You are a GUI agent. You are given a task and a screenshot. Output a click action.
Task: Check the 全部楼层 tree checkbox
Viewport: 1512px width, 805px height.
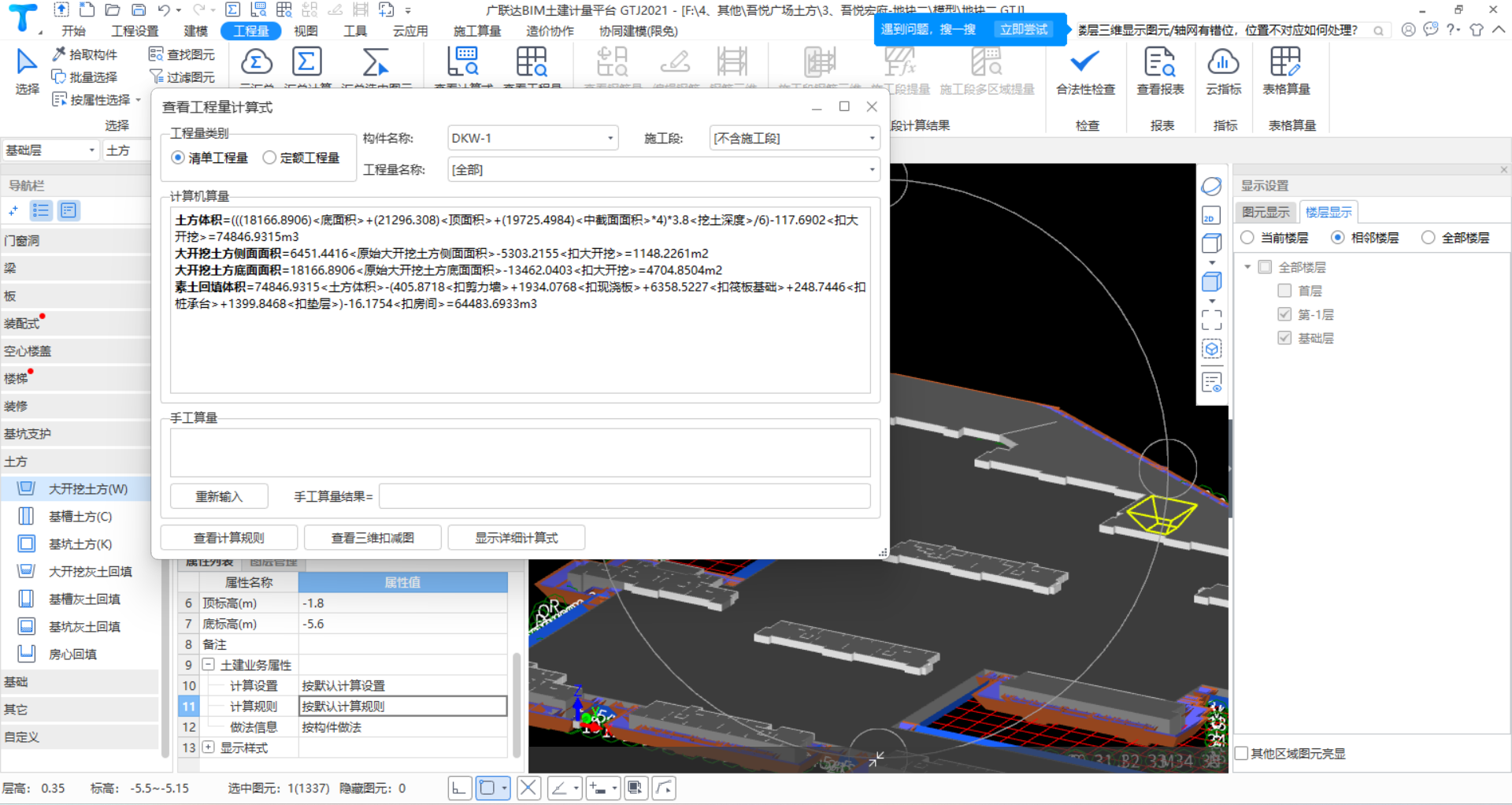[1265, 267]
